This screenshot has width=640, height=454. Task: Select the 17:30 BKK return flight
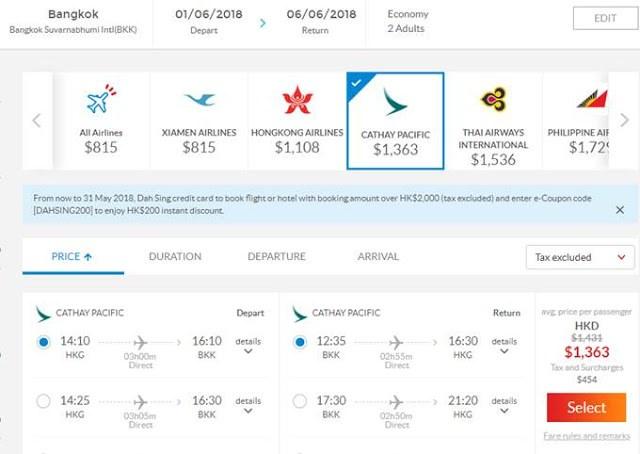click(300, 401)
